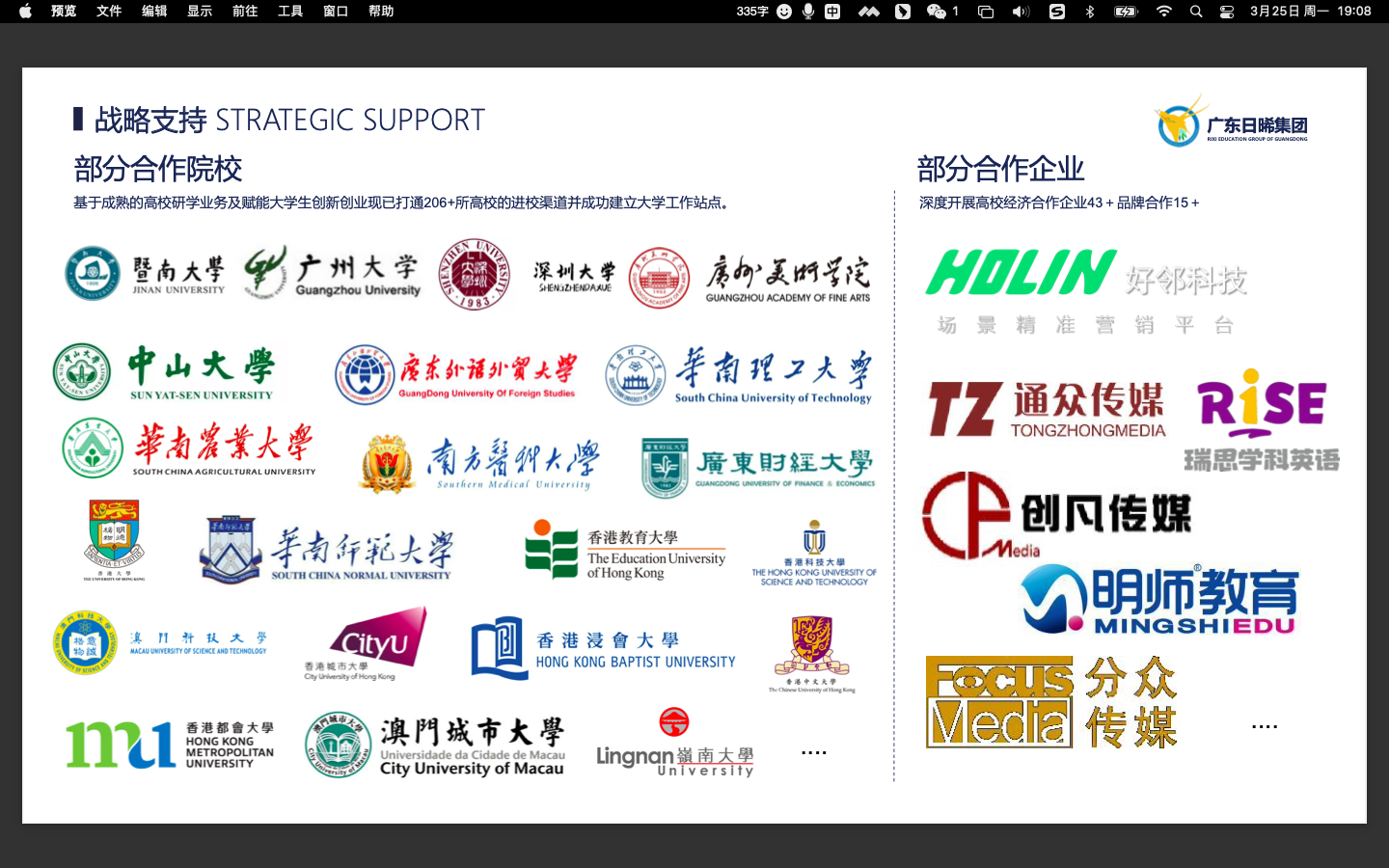Image resolution: width=1389 pixels, height=868 pixels.
Task: Click the 部分合作企业 subheading
Action: pyautogui.click(x=1000, y=169)
